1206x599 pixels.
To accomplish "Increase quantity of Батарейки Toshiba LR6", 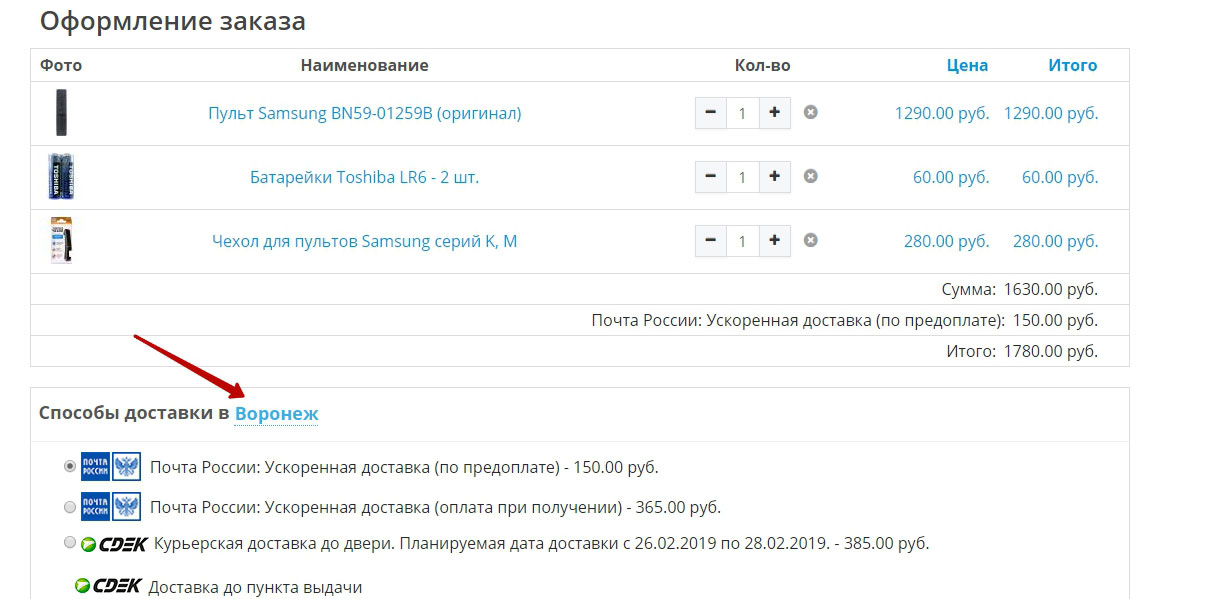I will [774, 177].
